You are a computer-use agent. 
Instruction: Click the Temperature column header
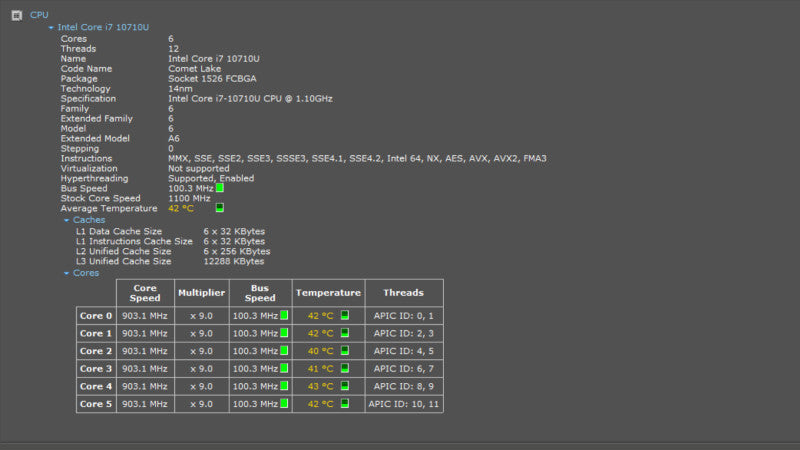pyautogui.click(x=328, y=293)
